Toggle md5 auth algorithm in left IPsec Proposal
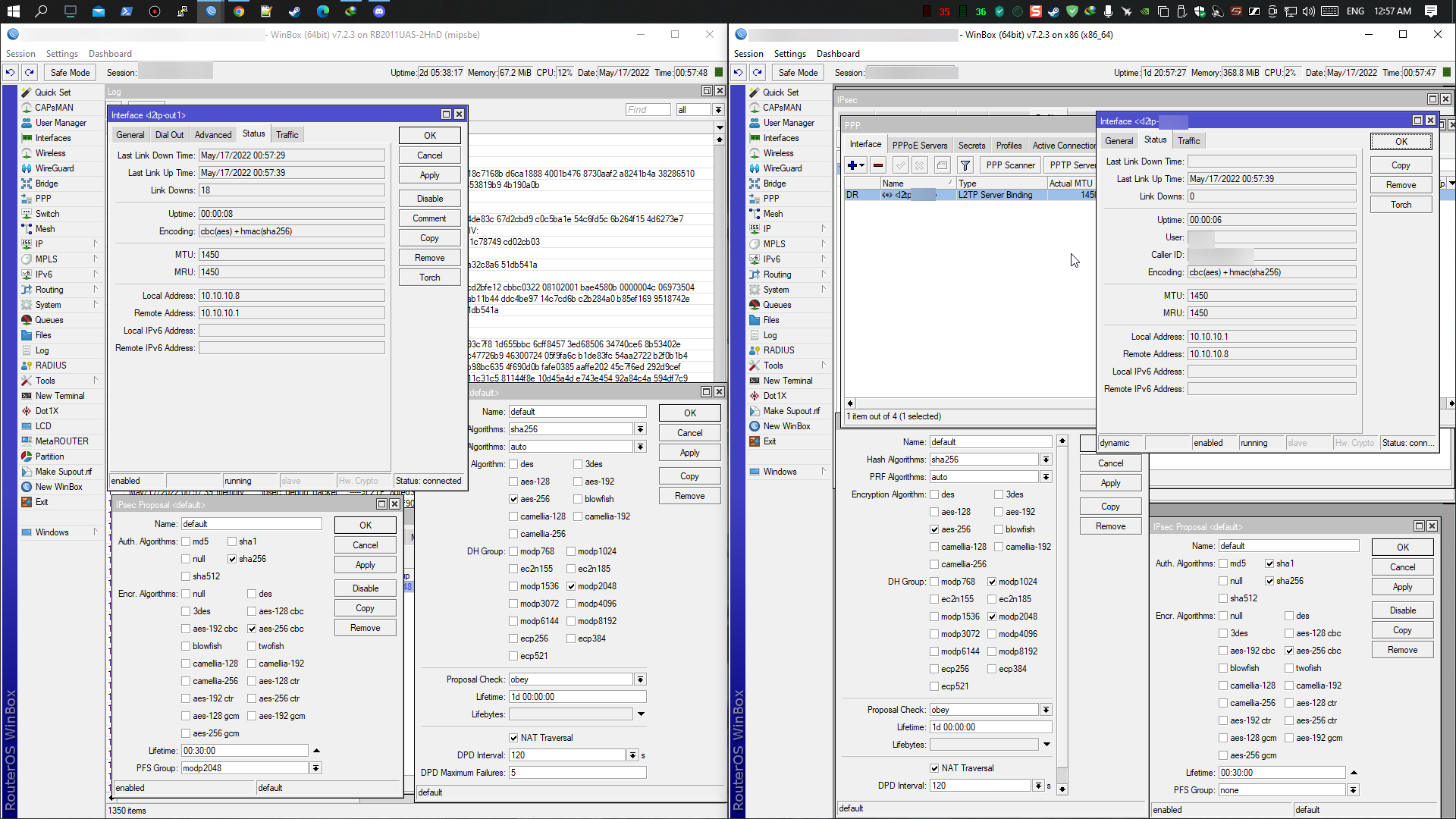The height and width of the screenshot is (819, 1456). tap(186, 541)
